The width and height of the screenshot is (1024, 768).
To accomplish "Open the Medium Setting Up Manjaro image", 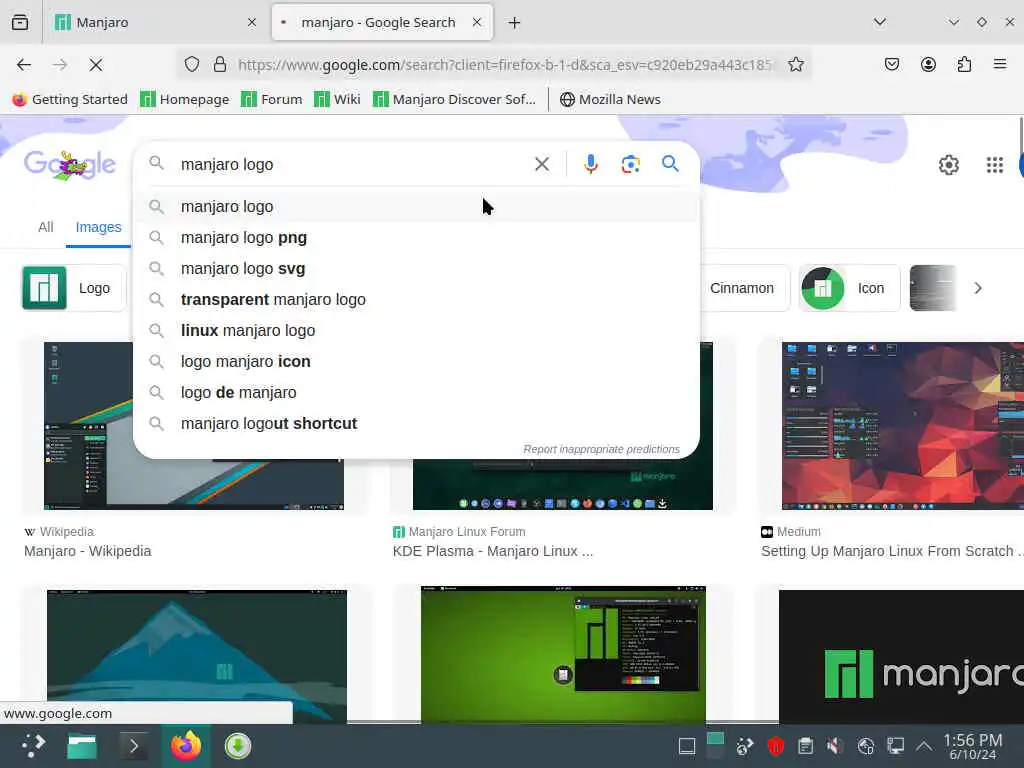I will [903, 425].
